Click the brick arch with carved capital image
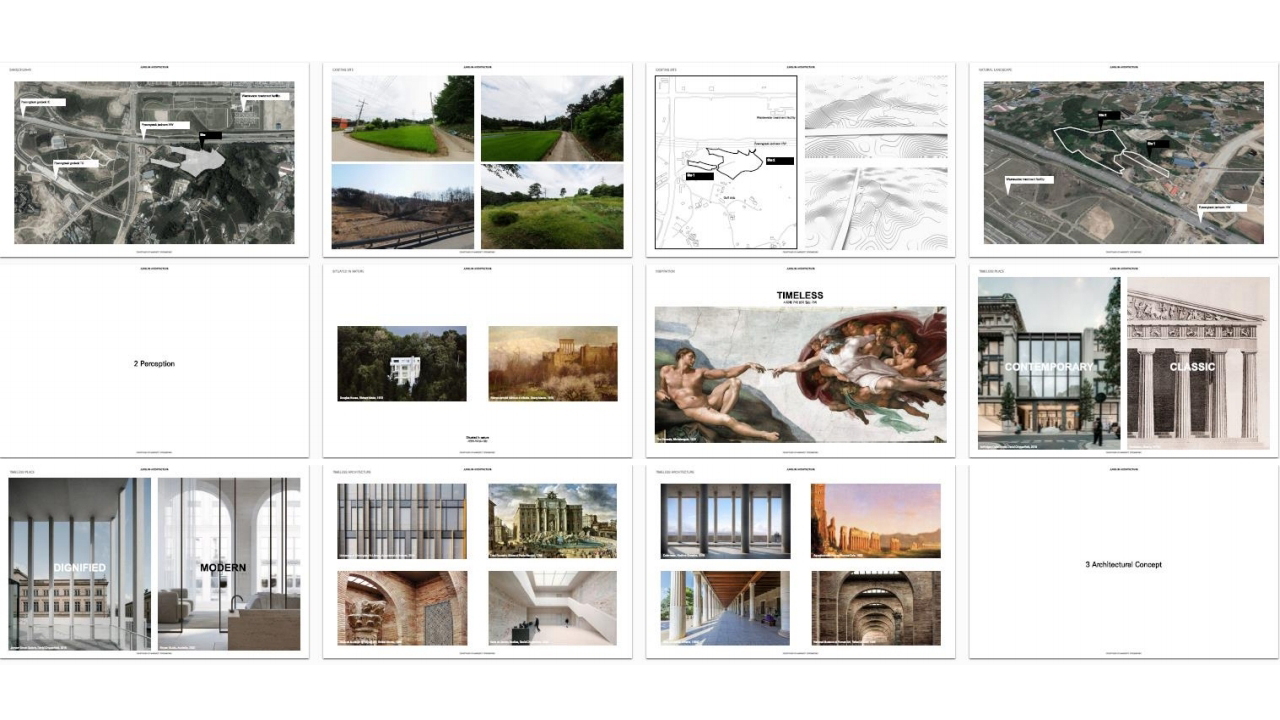This screenshot has width=1280, height=720. (x=402, y=608)
